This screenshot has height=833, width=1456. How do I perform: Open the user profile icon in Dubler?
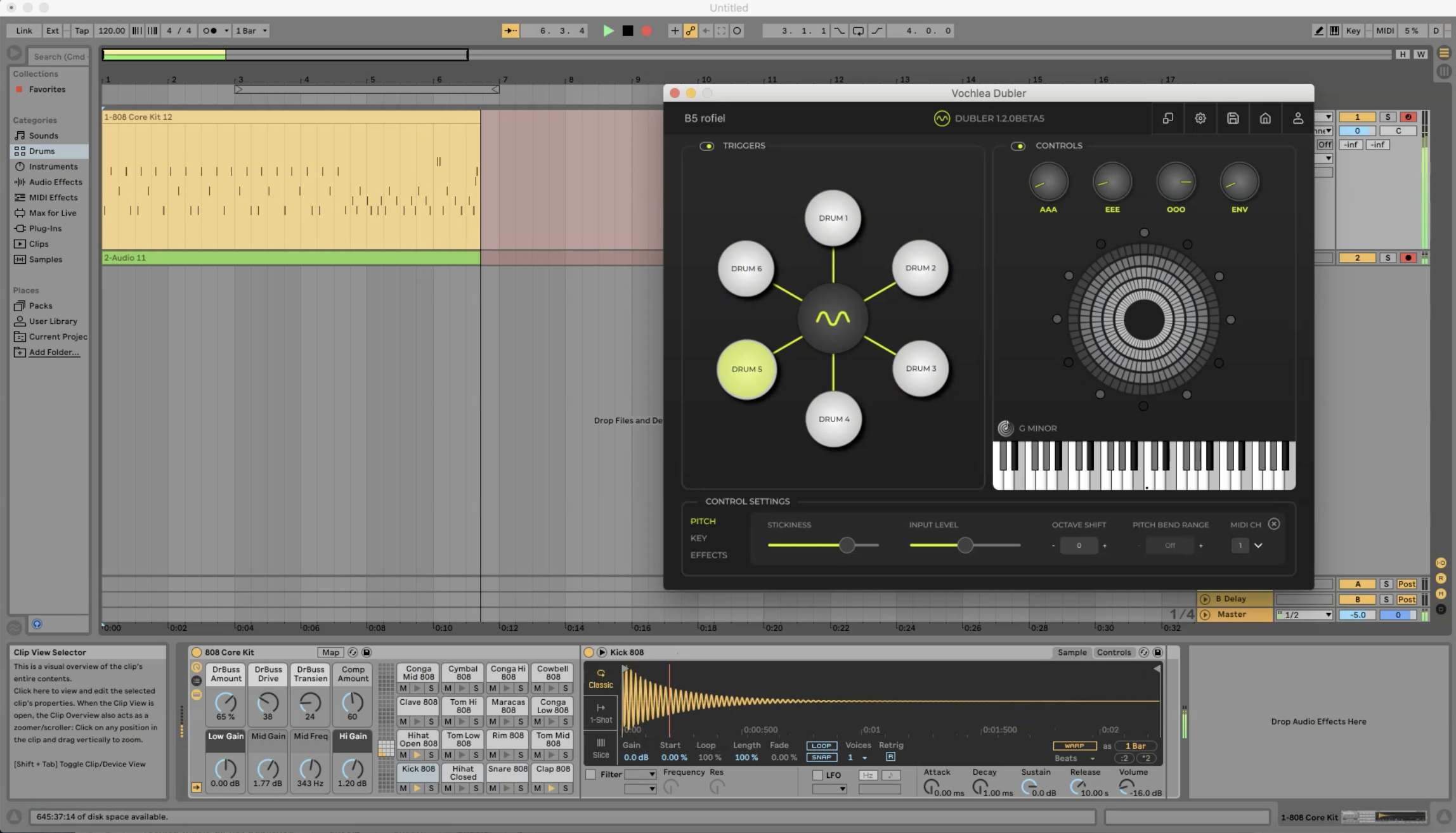(x=1297, y=118)
